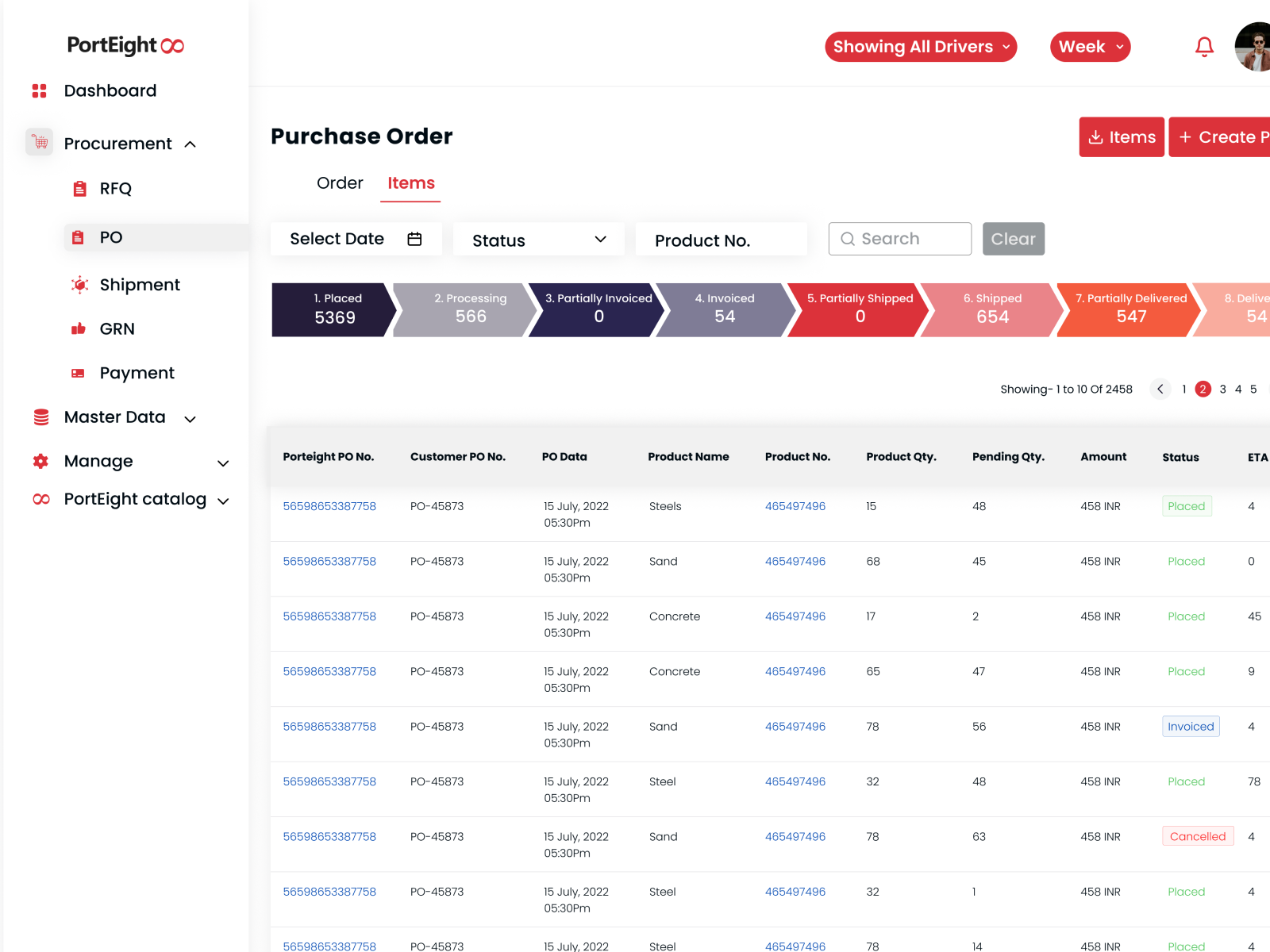This screenshot has width=1270, height=952.
Task: Select the Shipment sidebar icon
Action: point(79,284)
